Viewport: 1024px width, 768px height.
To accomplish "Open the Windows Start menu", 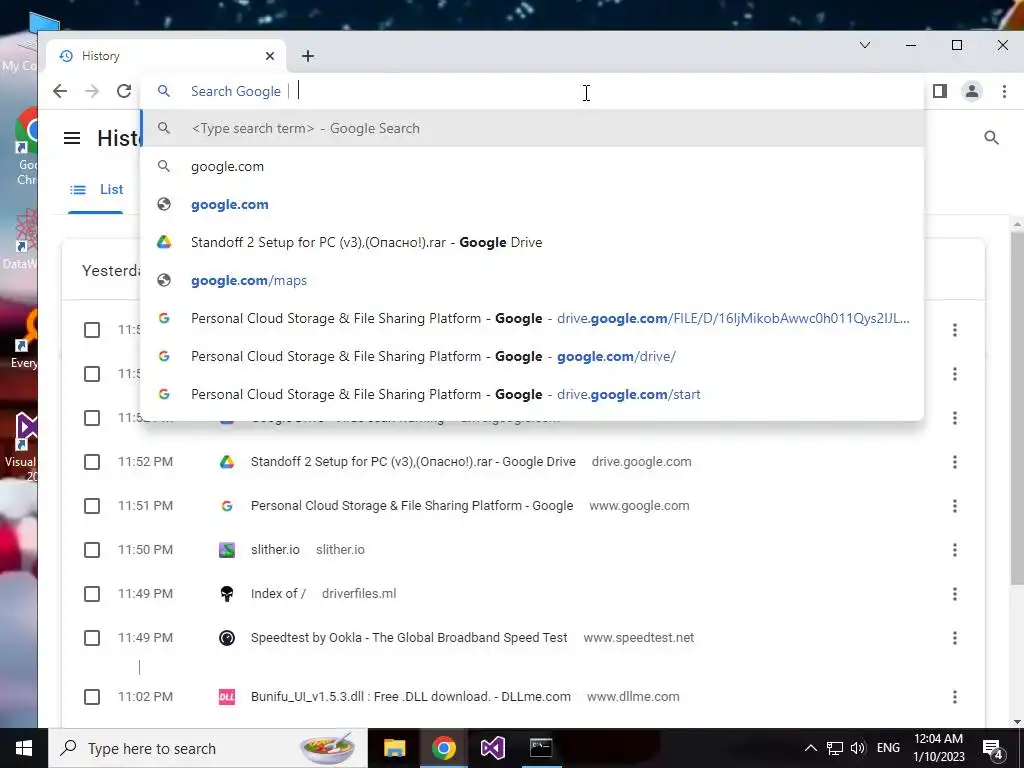I will [x=24, y=748].
